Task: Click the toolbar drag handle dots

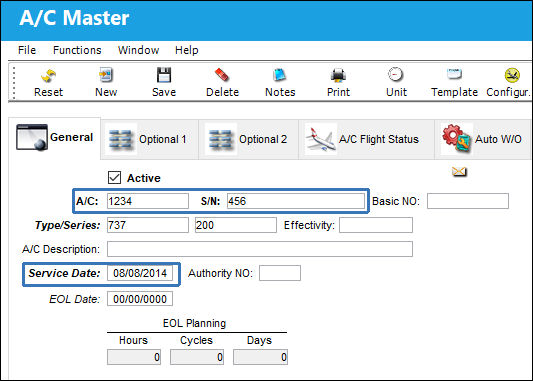Action: tap(14, 83)
